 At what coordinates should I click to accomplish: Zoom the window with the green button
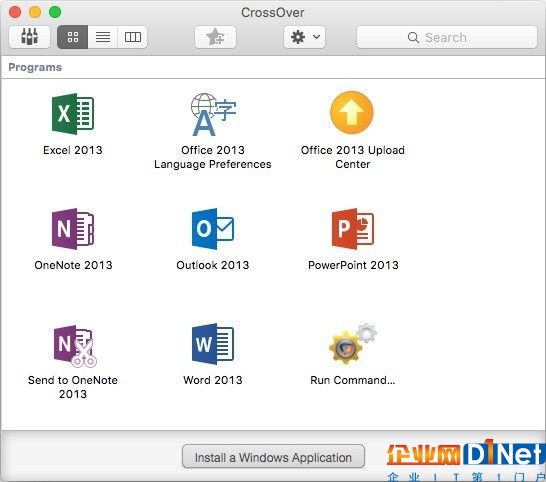(x=55, y=12)
